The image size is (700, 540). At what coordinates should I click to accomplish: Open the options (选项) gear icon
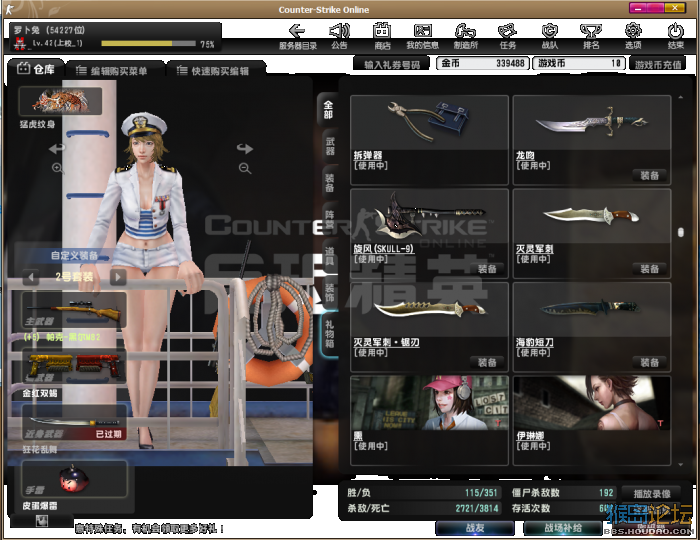coord(633,36)
